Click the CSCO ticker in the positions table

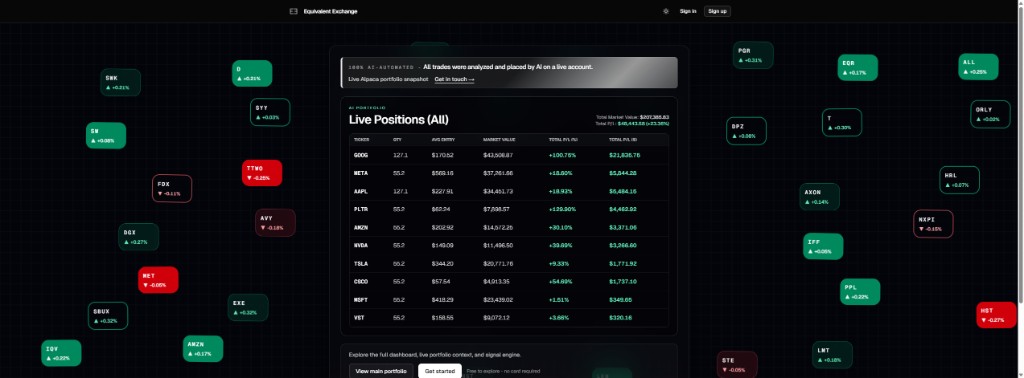[361, 281]
